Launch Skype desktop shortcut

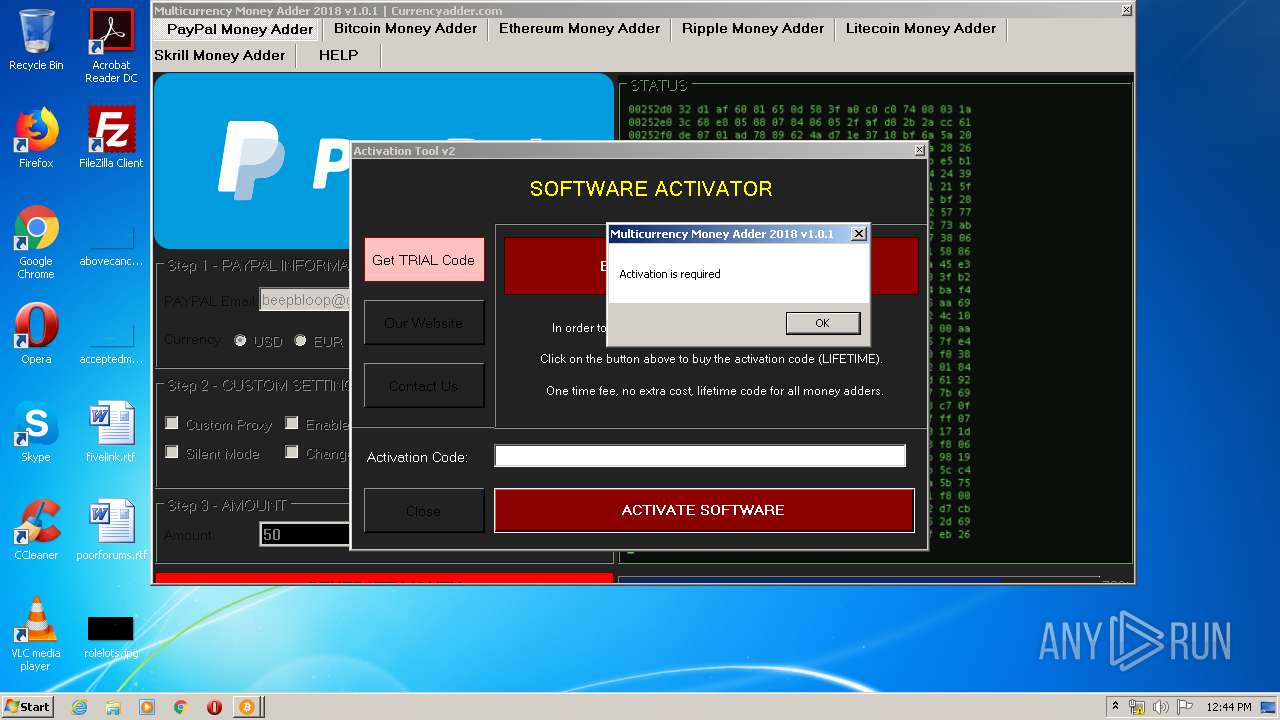point(36,432)
